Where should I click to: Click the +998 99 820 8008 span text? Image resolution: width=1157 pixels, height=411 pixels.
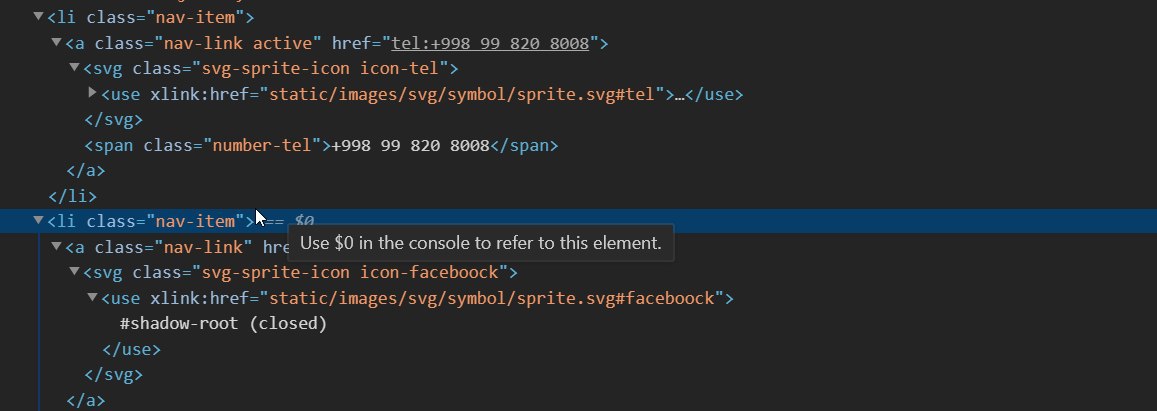pyautogui.click(x=410, y=145)
